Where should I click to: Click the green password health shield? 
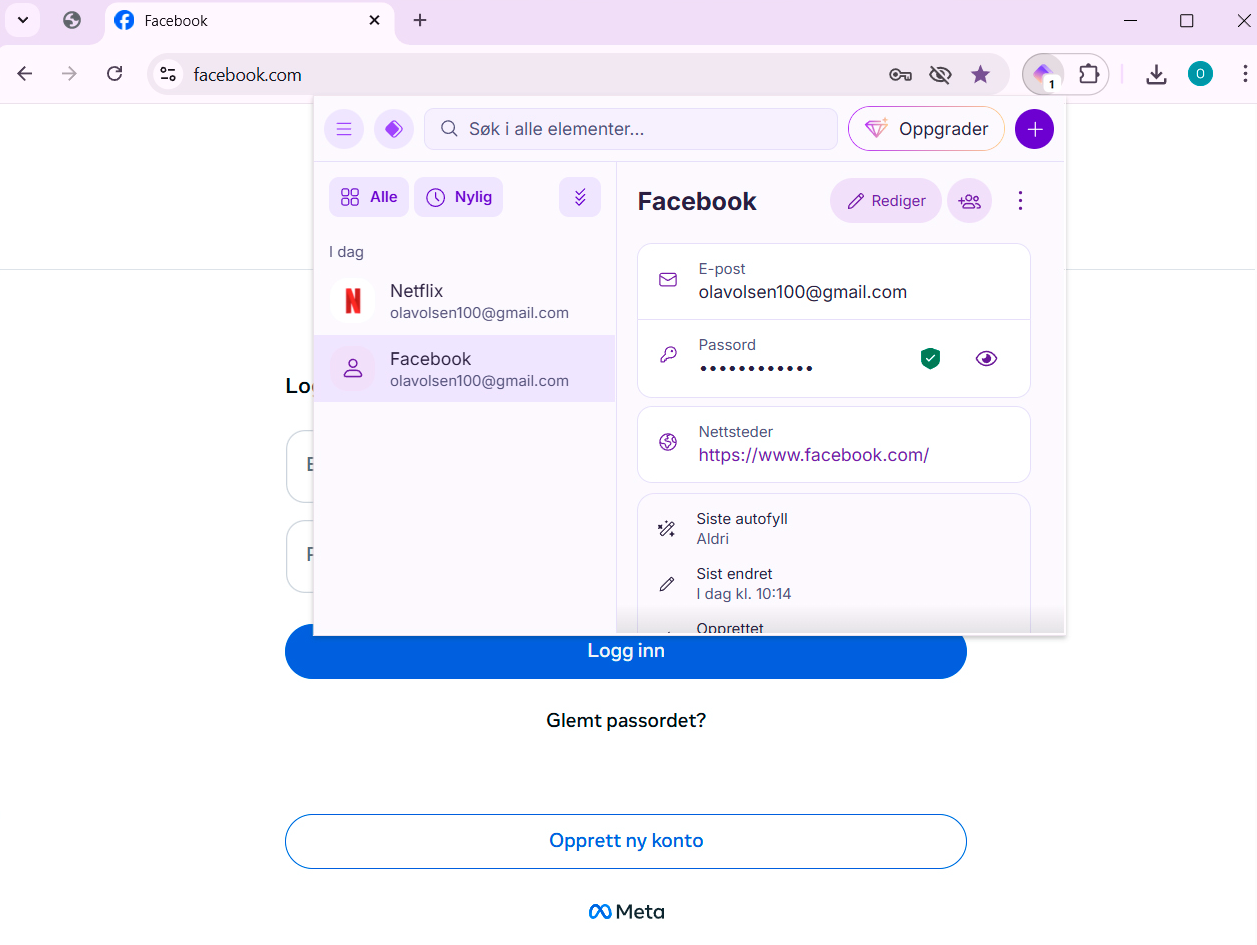click(x=930, y=358)
